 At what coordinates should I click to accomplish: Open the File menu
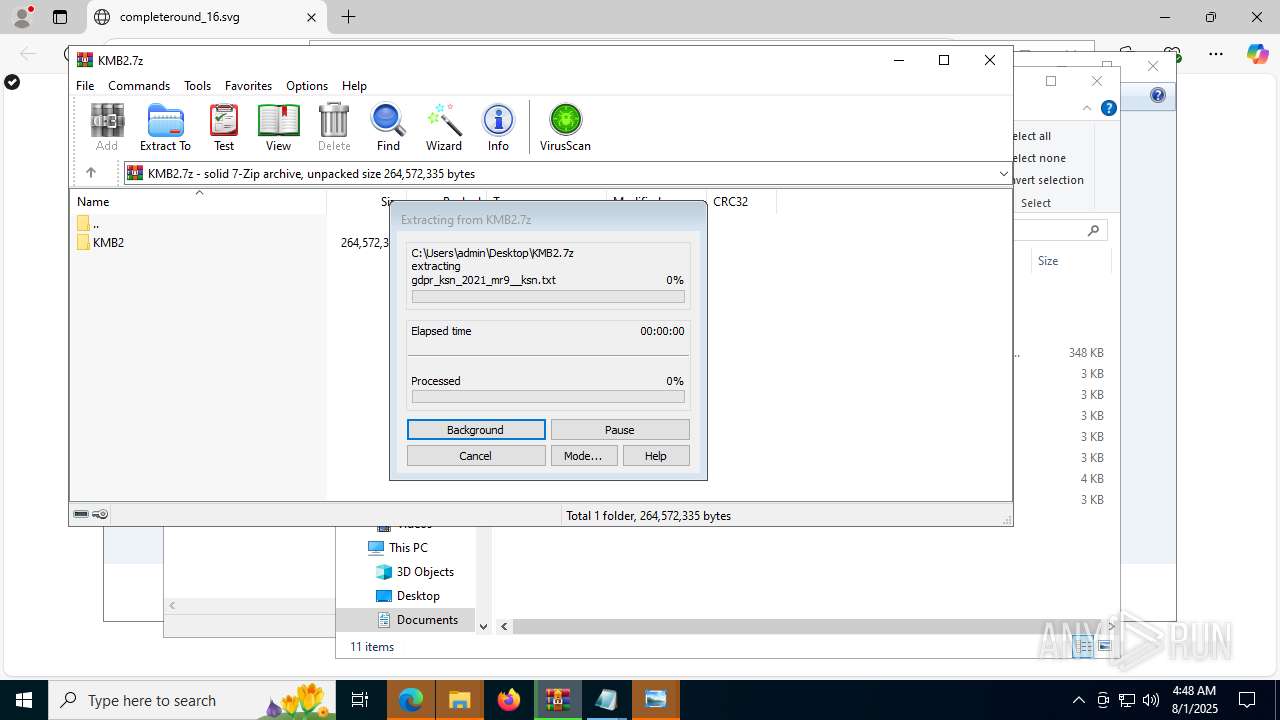(85, 86)
